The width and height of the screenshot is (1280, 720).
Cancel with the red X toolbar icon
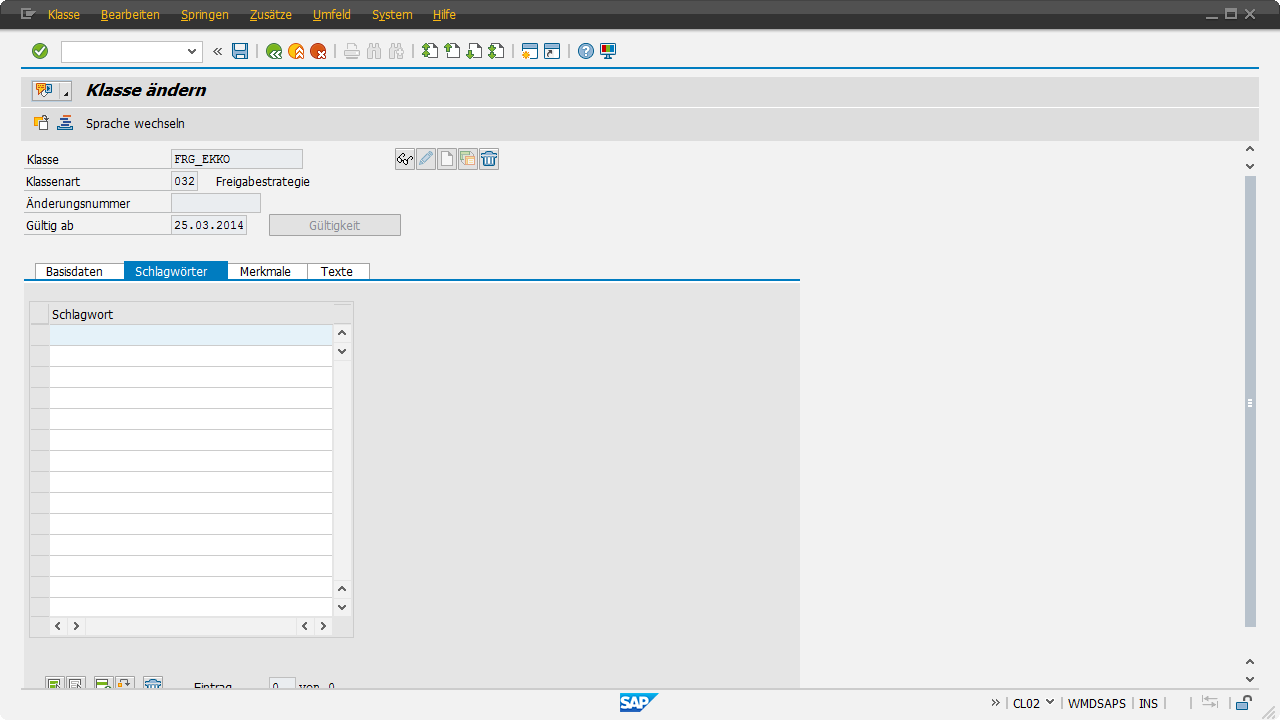tap(318, 51)
